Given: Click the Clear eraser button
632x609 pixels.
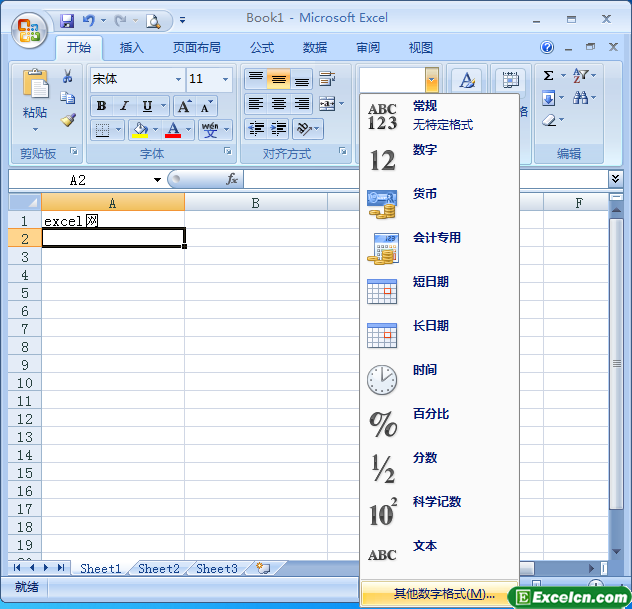Looking at the screenshot, I should tap(549, 120).
